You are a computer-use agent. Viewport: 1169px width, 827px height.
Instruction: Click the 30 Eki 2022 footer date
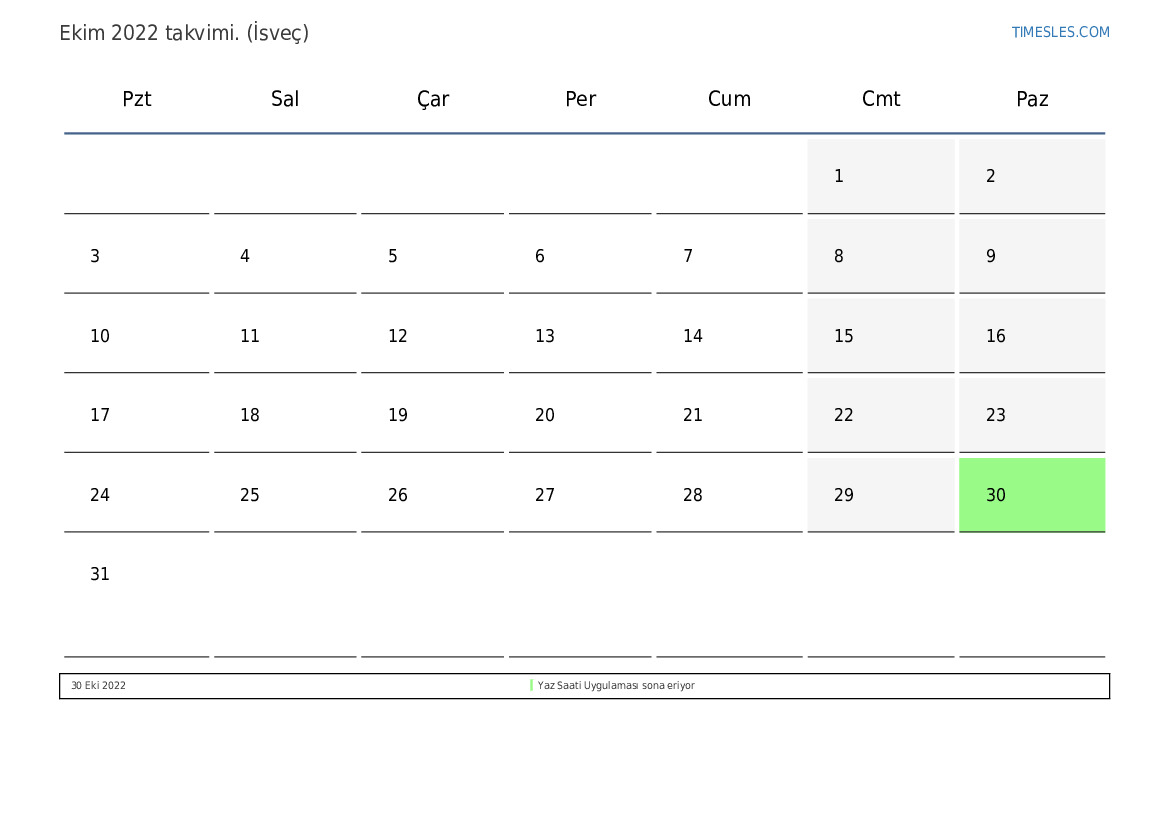pyautogui.click(x=98, y=686)
